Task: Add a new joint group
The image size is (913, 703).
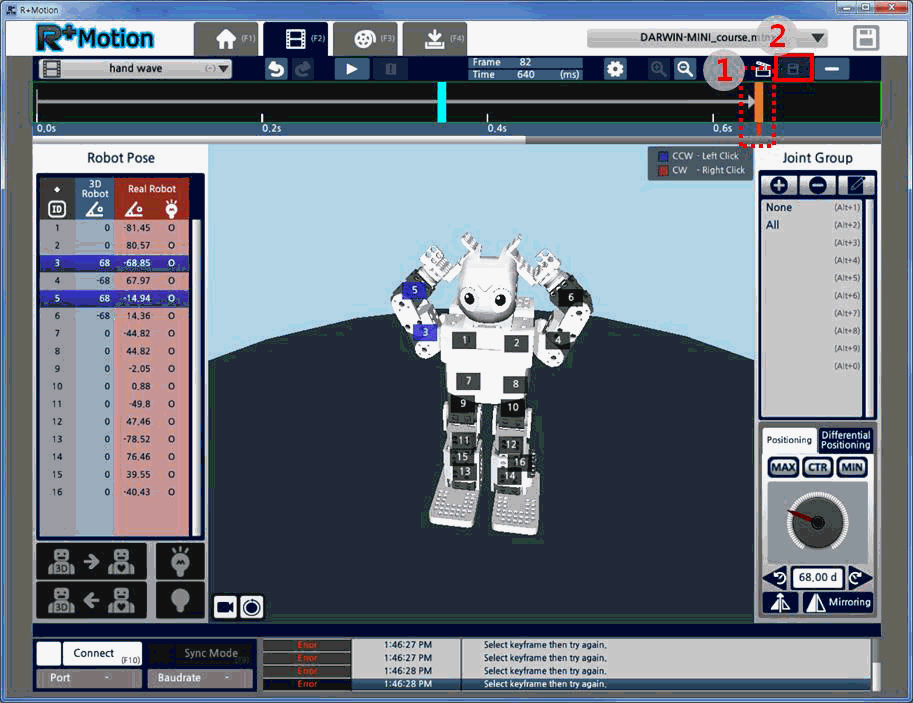Action: click(779, 186)
